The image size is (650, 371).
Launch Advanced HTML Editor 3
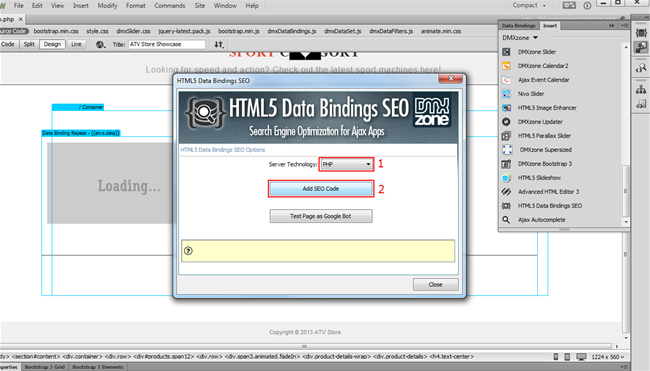tap(548, 192)
